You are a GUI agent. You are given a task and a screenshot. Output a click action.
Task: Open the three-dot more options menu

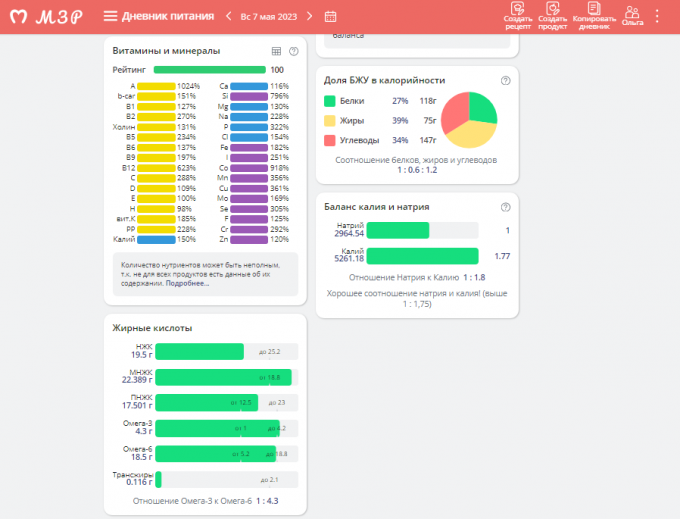657,16
